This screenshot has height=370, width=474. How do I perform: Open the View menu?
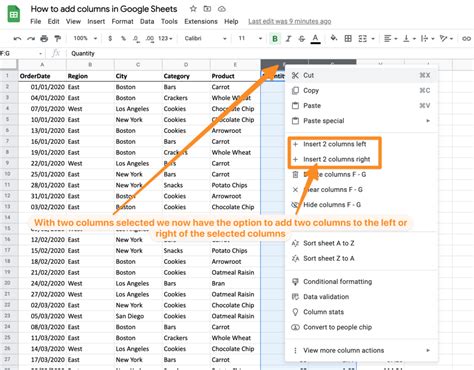pyautogui.click(x=73, y=22)
